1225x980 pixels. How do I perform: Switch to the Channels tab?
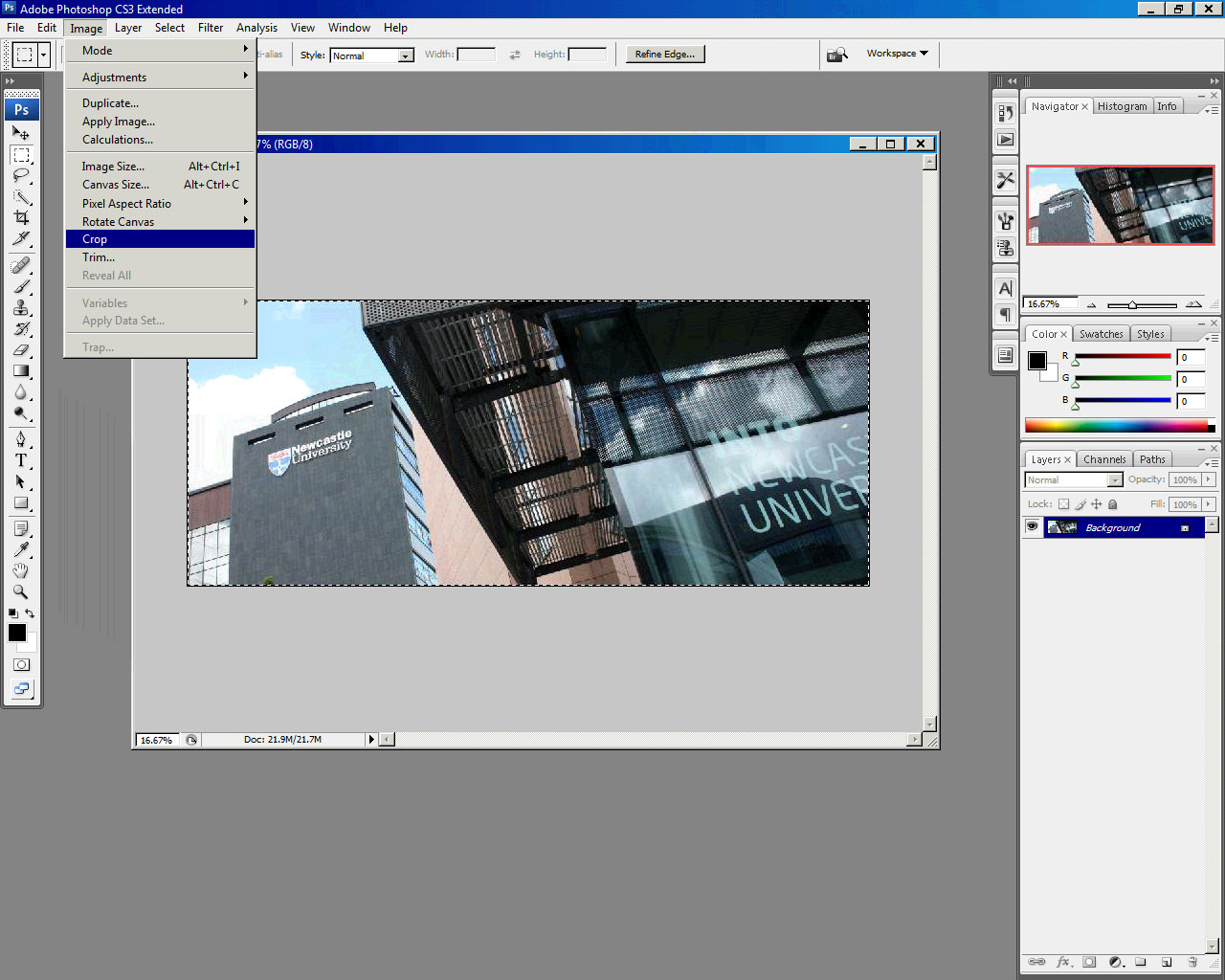1103,459
